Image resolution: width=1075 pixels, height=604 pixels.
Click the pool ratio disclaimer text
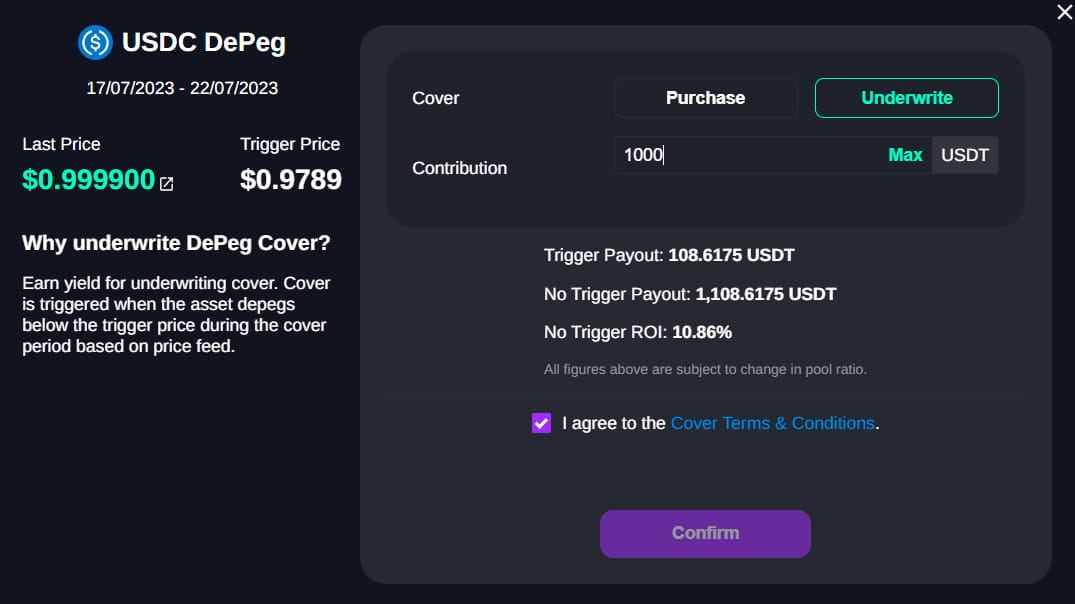pyautogui.click(x=705, y=370)
